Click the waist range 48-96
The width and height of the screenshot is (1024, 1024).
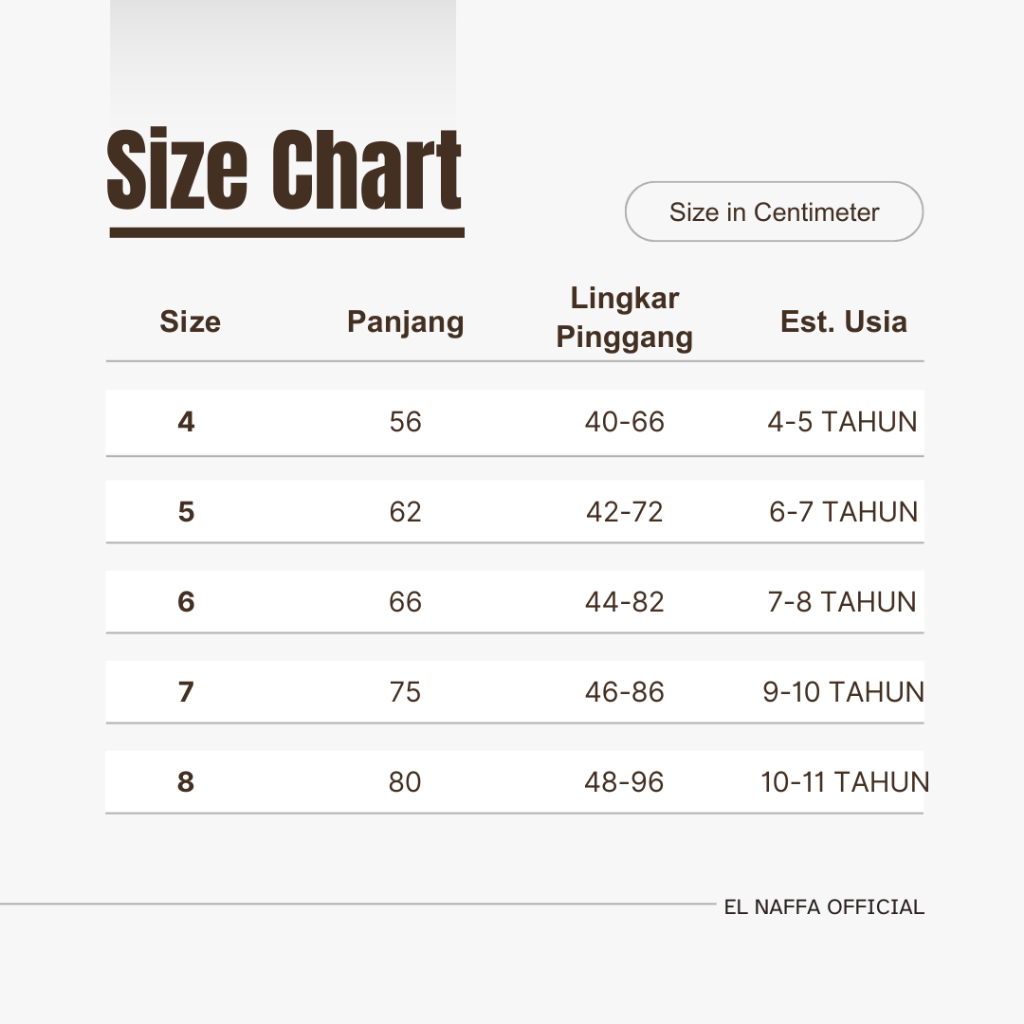[x=624, y=782]
